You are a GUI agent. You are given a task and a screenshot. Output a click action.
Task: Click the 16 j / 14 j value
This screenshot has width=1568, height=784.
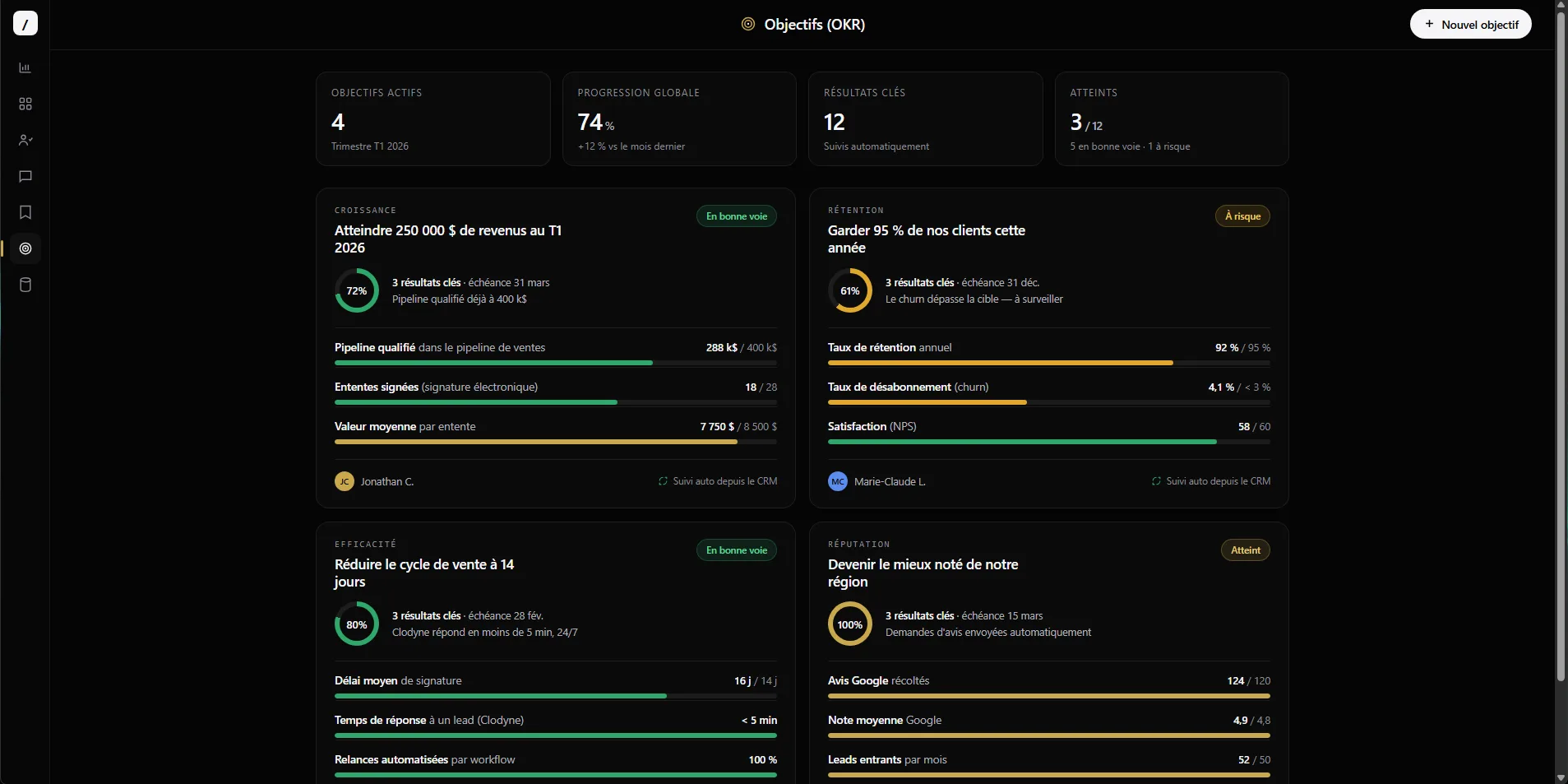click(756, 680)
